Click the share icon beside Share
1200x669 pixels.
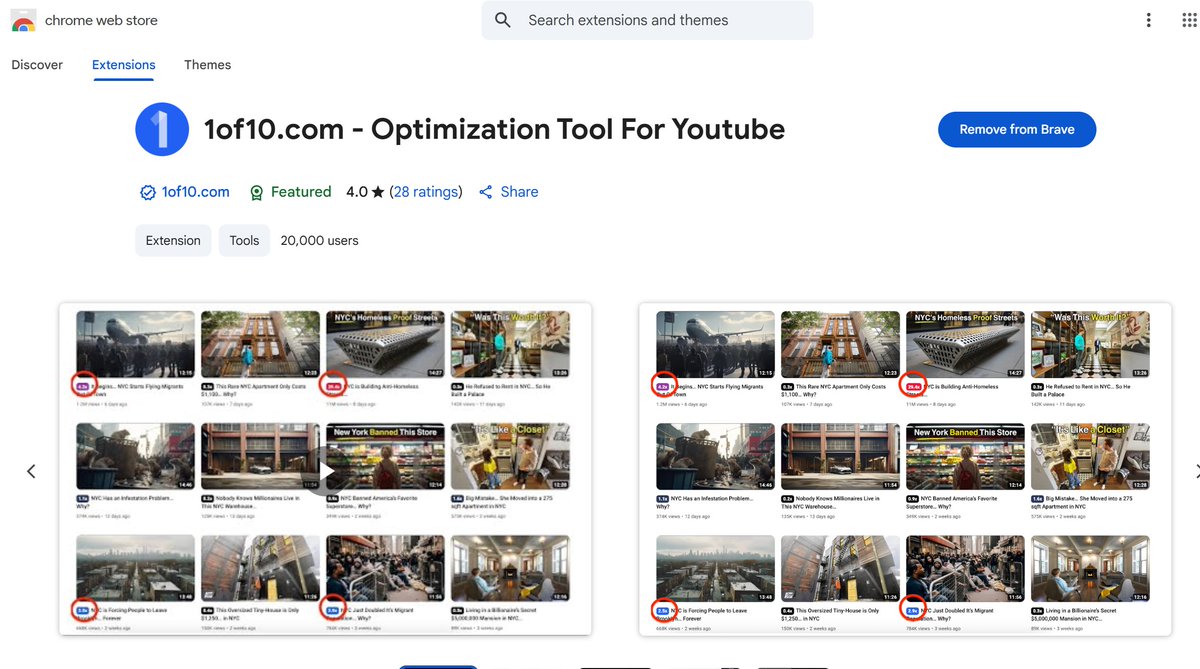(486, 192)
